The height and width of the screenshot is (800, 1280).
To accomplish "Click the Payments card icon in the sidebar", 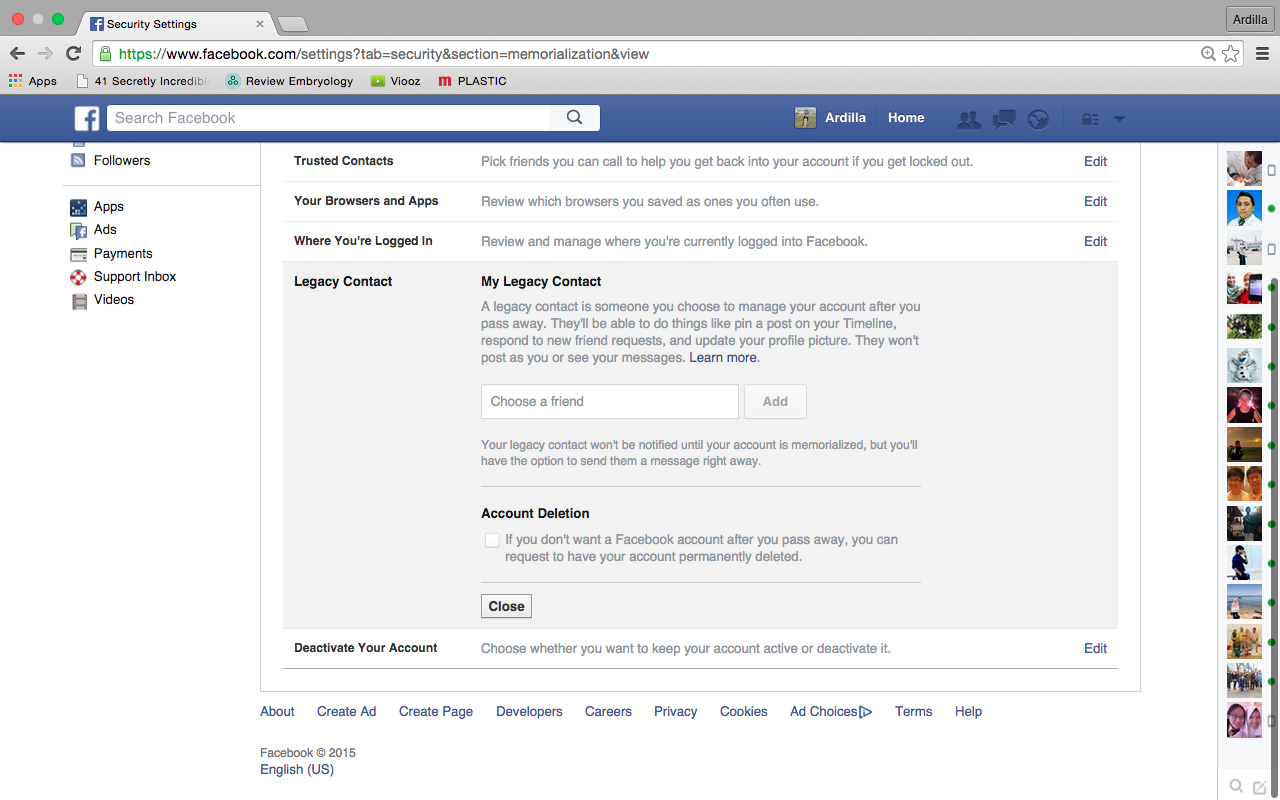I will (x=79, y=254).
